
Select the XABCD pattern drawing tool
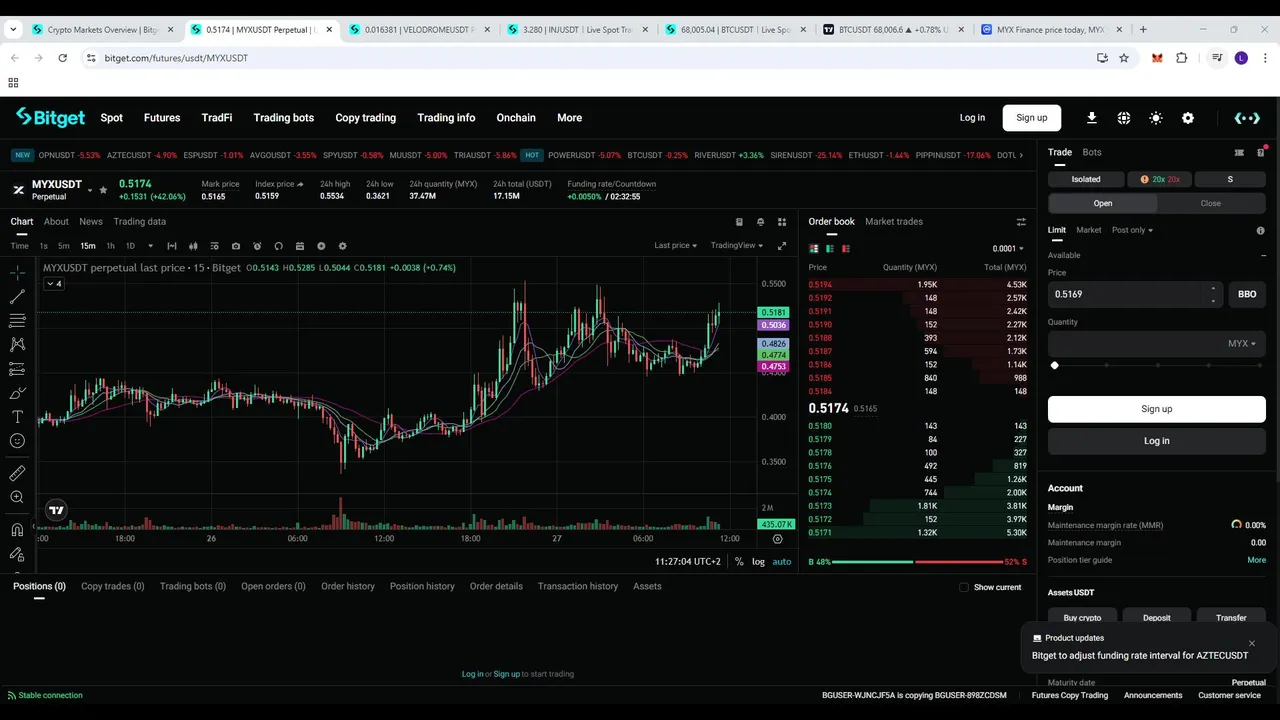tap(17, 345)
